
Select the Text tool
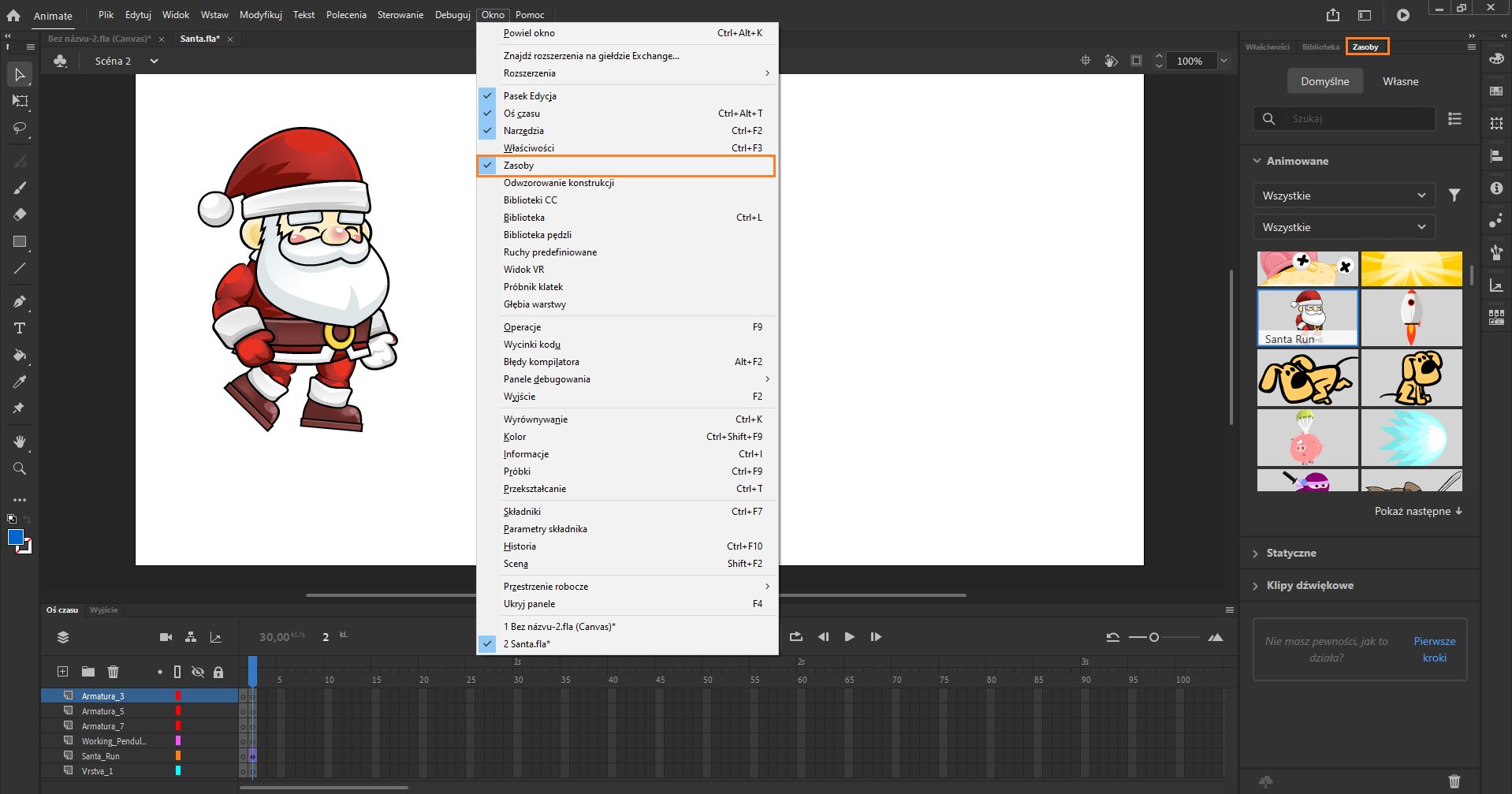[x=20, y=328]
